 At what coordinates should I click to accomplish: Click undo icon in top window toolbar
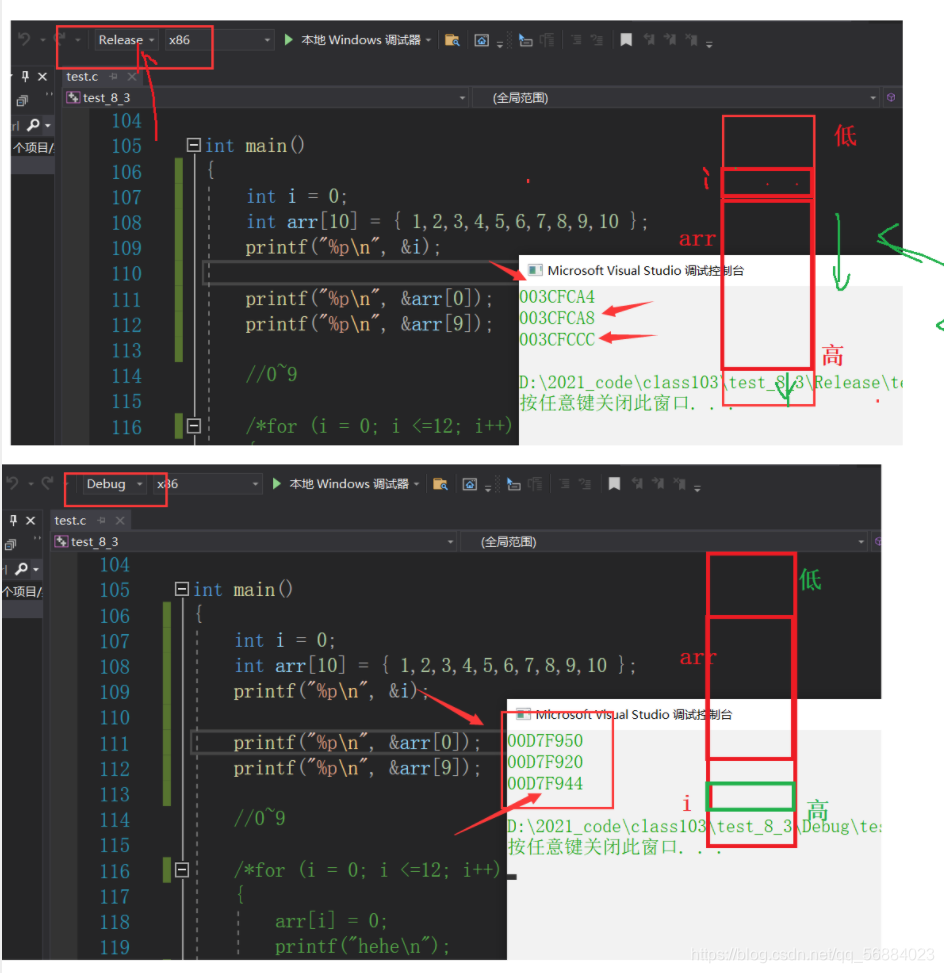point(25,39)
